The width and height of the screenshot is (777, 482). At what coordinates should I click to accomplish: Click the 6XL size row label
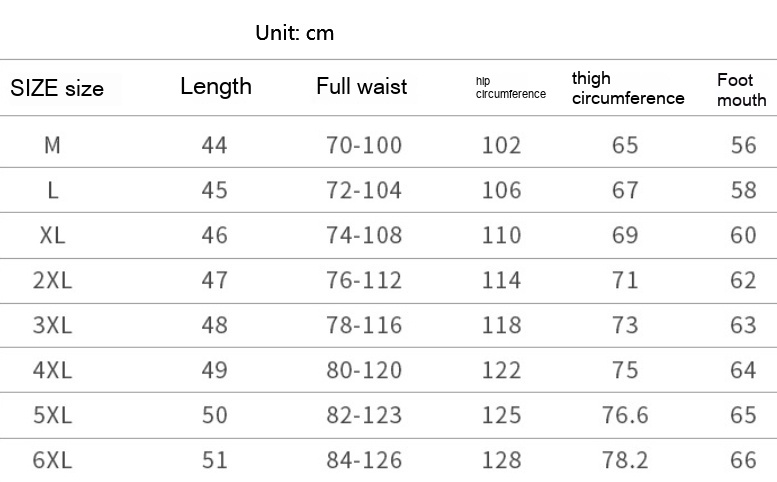click(x=53, y=460)
